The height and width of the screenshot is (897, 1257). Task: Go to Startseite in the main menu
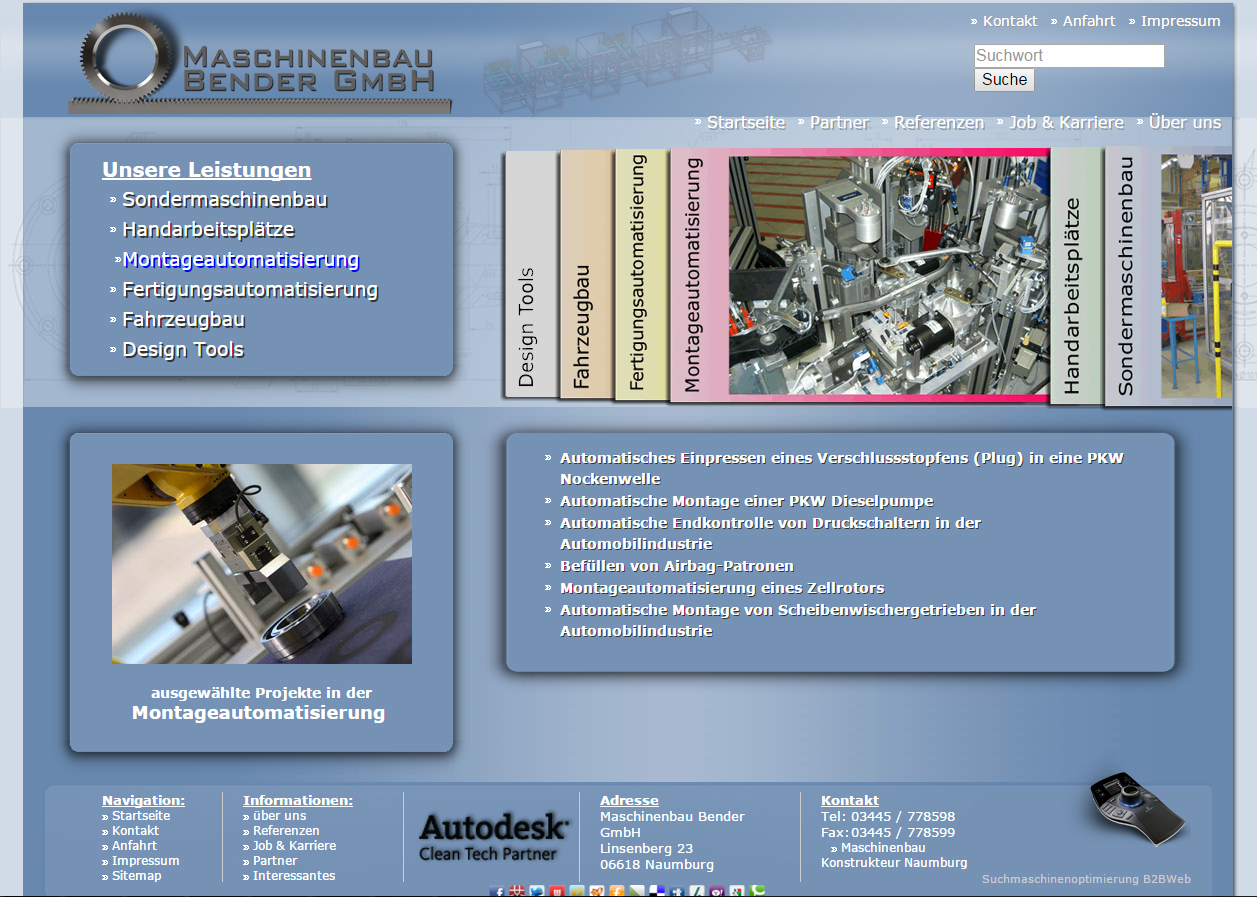(746, 123)
